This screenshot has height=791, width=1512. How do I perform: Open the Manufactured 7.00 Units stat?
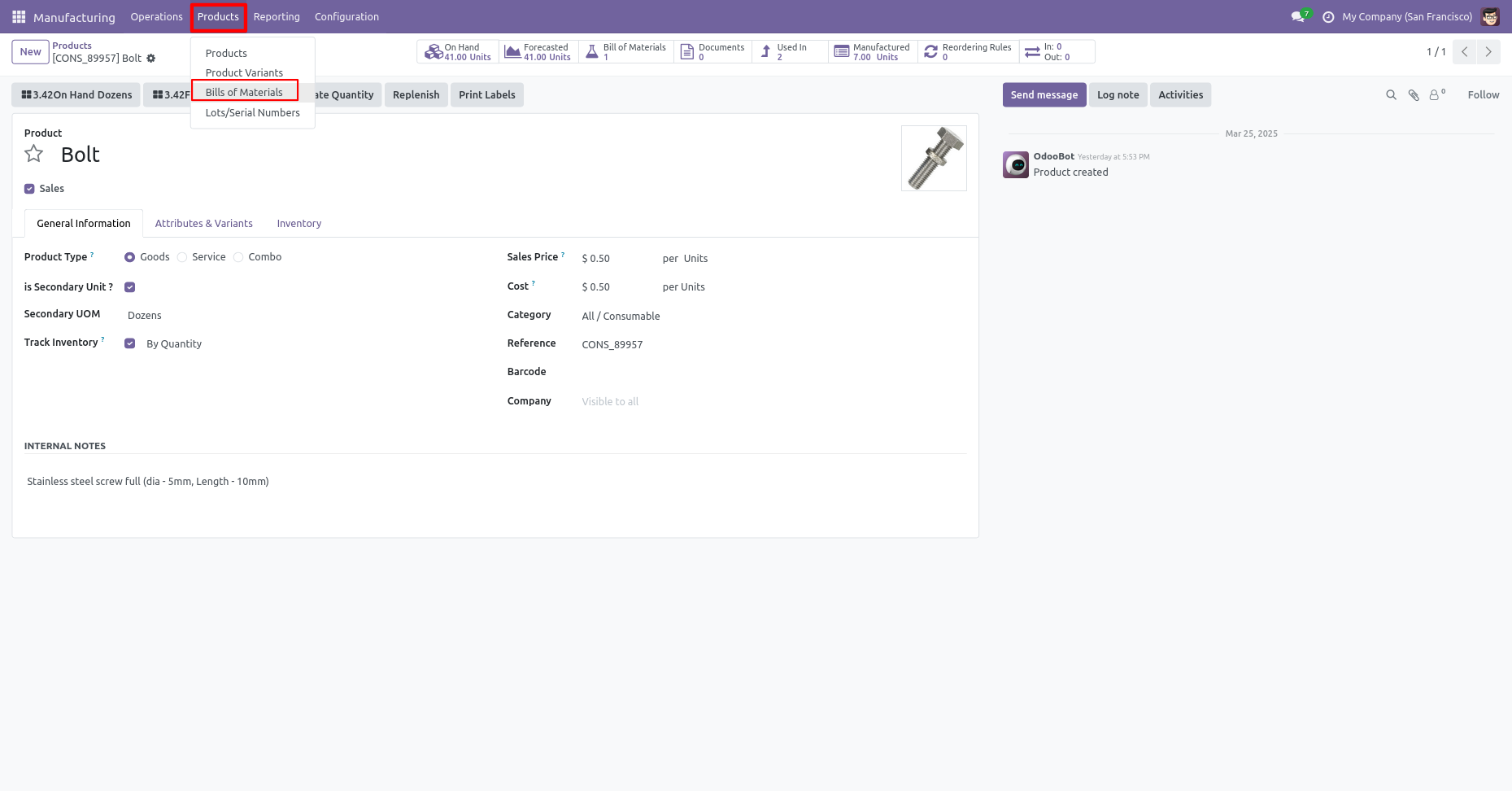click(873, 52)
